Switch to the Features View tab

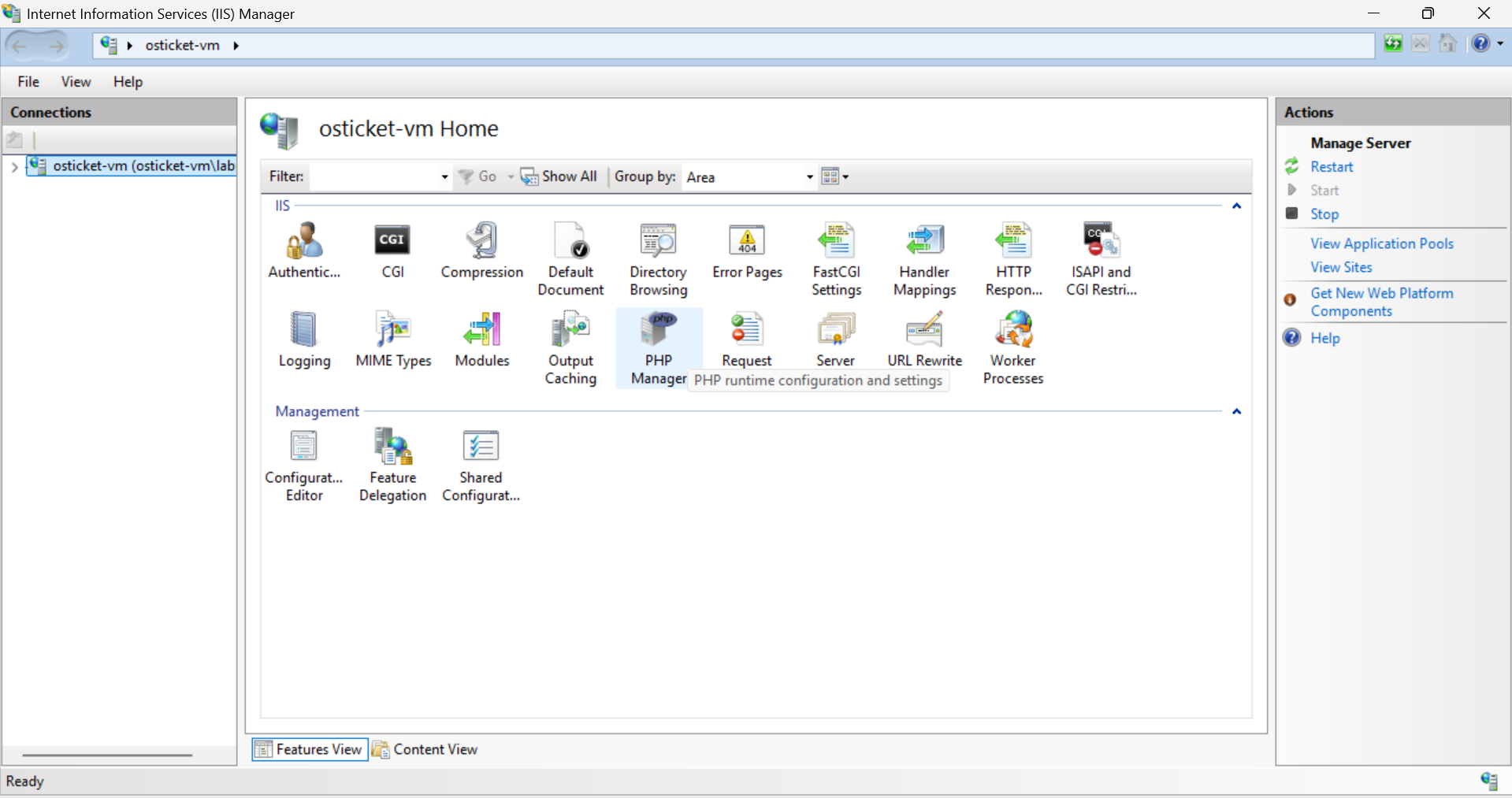310,749
